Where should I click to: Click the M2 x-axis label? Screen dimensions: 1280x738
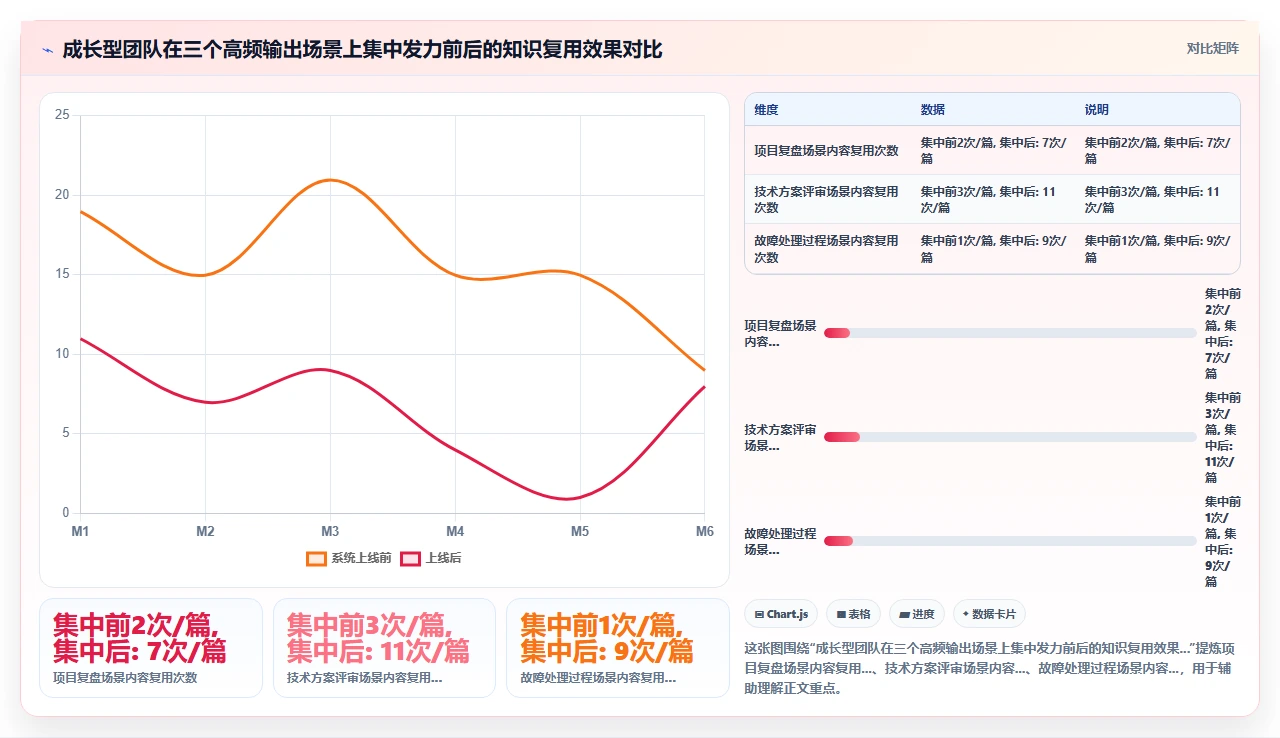coord(205,532)
